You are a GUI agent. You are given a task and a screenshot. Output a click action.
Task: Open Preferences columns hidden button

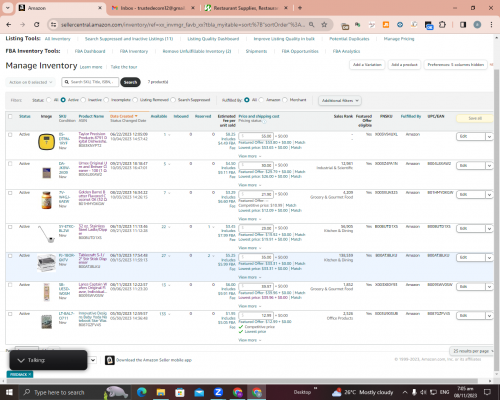(455, 65)
